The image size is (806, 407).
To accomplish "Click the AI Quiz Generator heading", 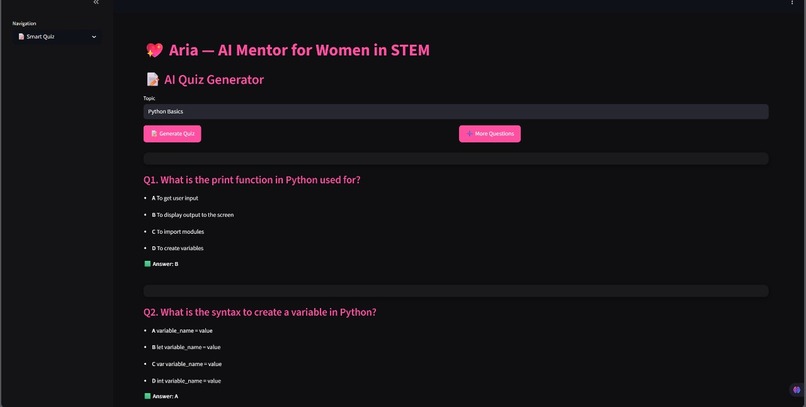I will (x=214, y=80).
